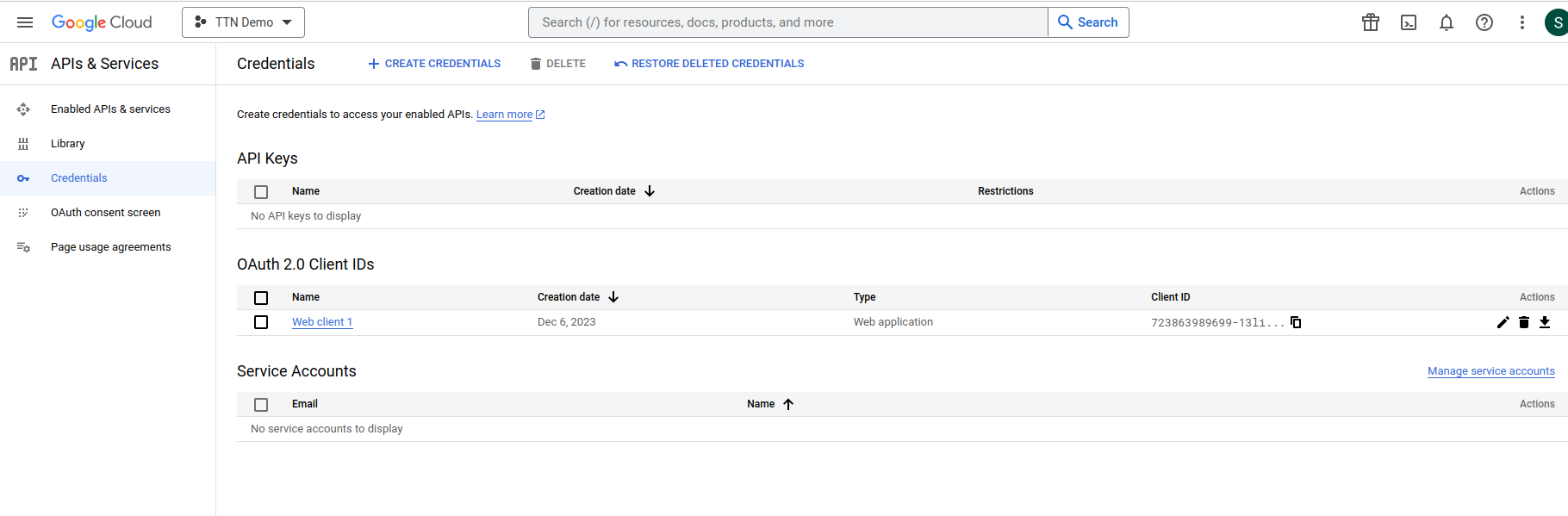Open Page usage agreements
Image resolution: width=1568 pixels, height=516 pixels.
pos(111,247)
